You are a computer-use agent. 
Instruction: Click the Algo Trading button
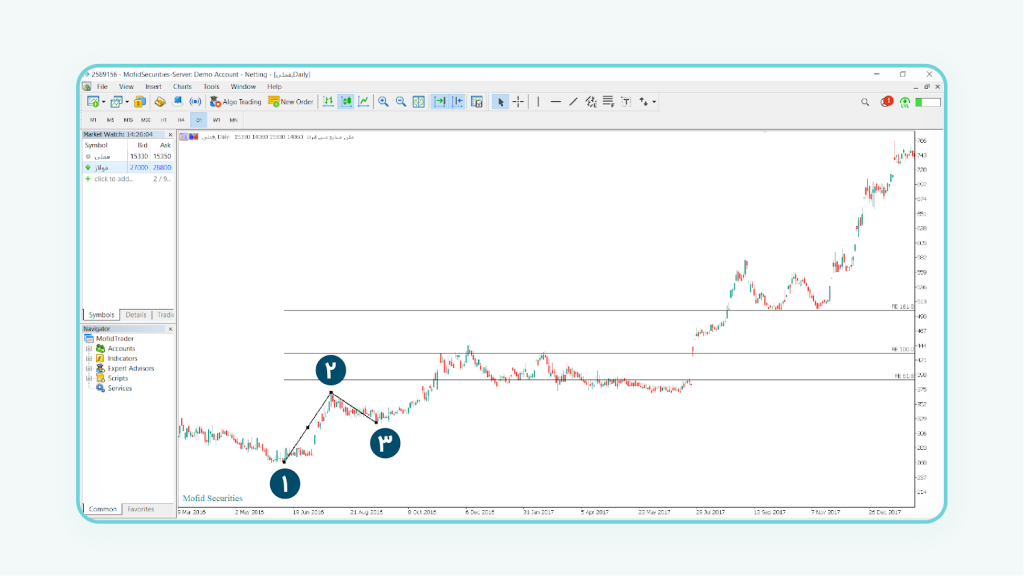[x=235, y=102]
